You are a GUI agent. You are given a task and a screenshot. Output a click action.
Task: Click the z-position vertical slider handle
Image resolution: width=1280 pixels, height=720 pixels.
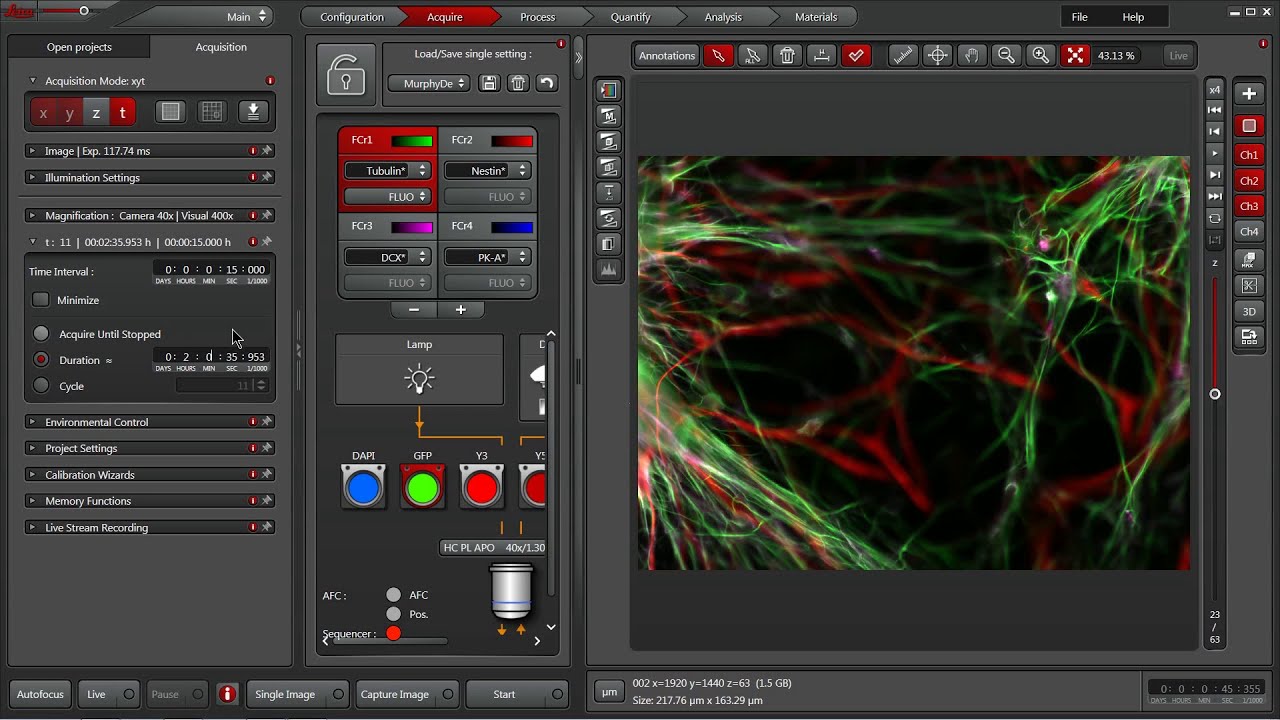click(1215, 394)
